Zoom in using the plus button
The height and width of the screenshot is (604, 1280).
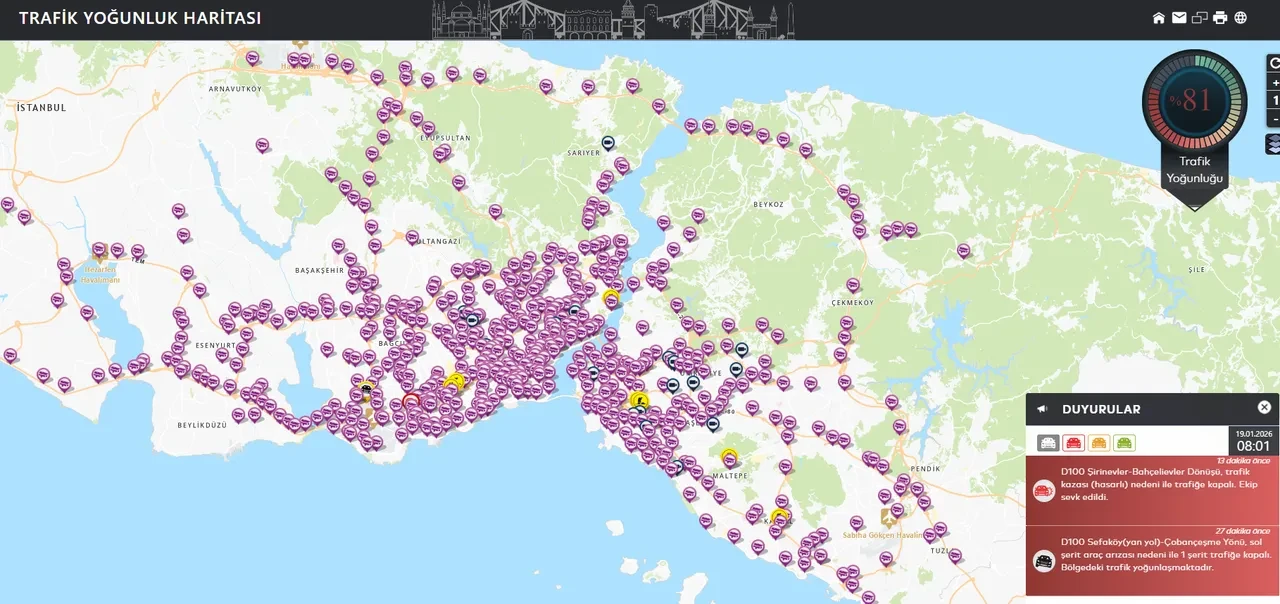point(1274,82)
